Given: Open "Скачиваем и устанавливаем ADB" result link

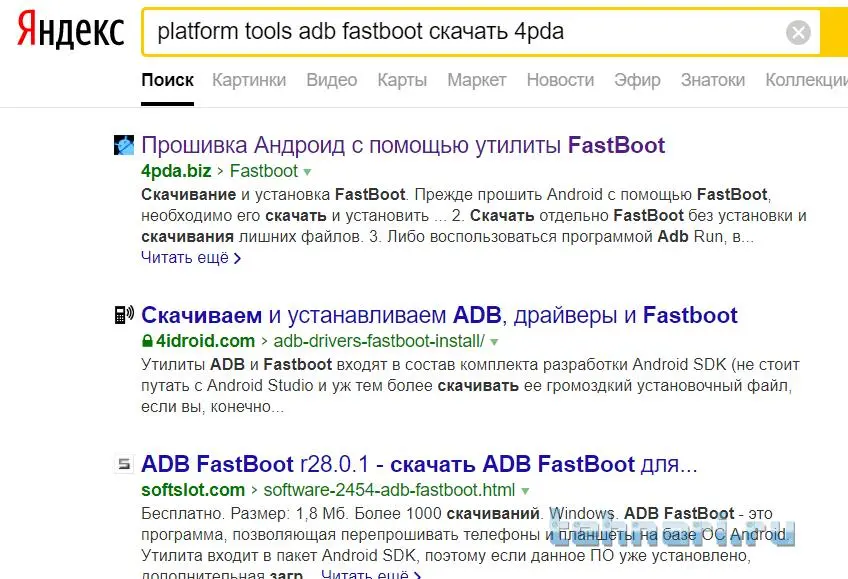Looking at the screenshot, I should click(439, 316).
